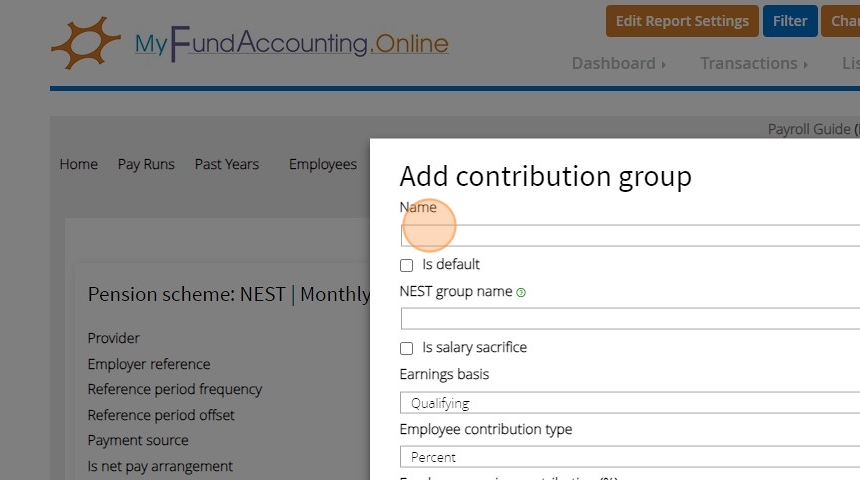
Task: Go to the payroll Home tab
Action: (x=78, y=164)
